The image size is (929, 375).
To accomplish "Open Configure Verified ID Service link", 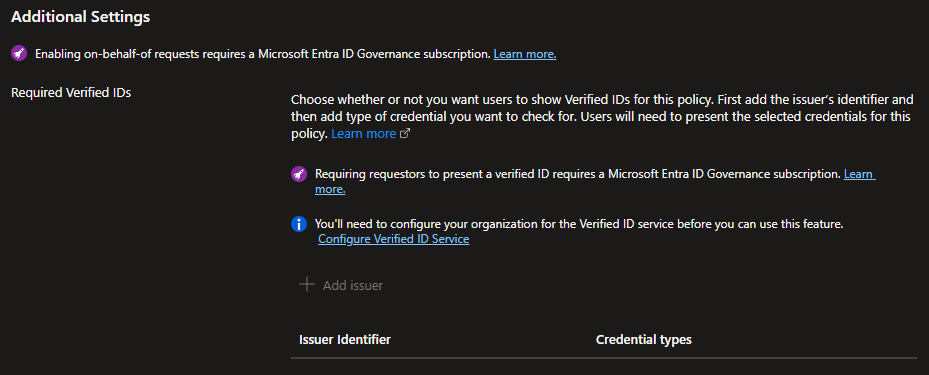I will [x=393, y=239].
